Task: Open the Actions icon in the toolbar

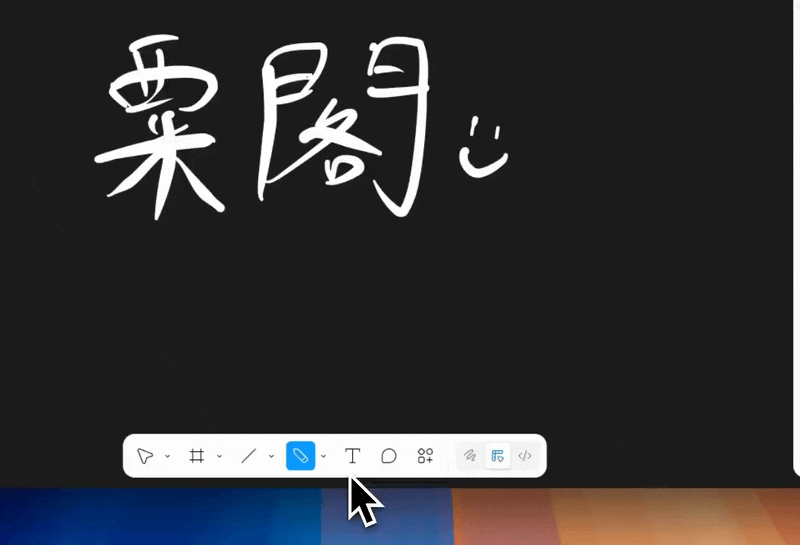Action: (x=425, y=456)
